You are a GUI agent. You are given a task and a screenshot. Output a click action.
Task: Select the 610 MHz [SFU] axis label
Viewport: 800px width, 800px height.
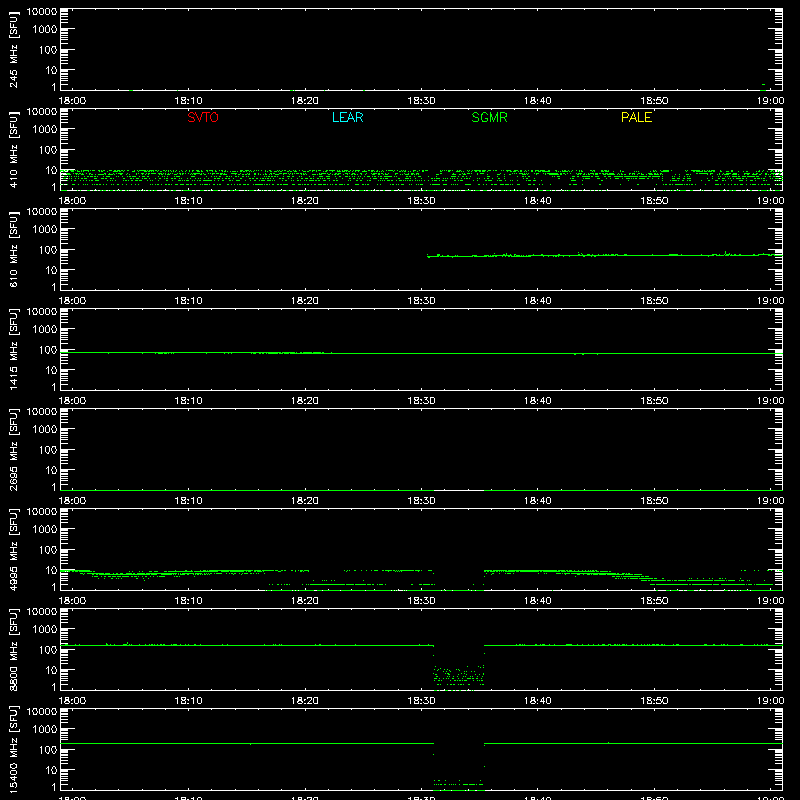[x=13, y=249]
